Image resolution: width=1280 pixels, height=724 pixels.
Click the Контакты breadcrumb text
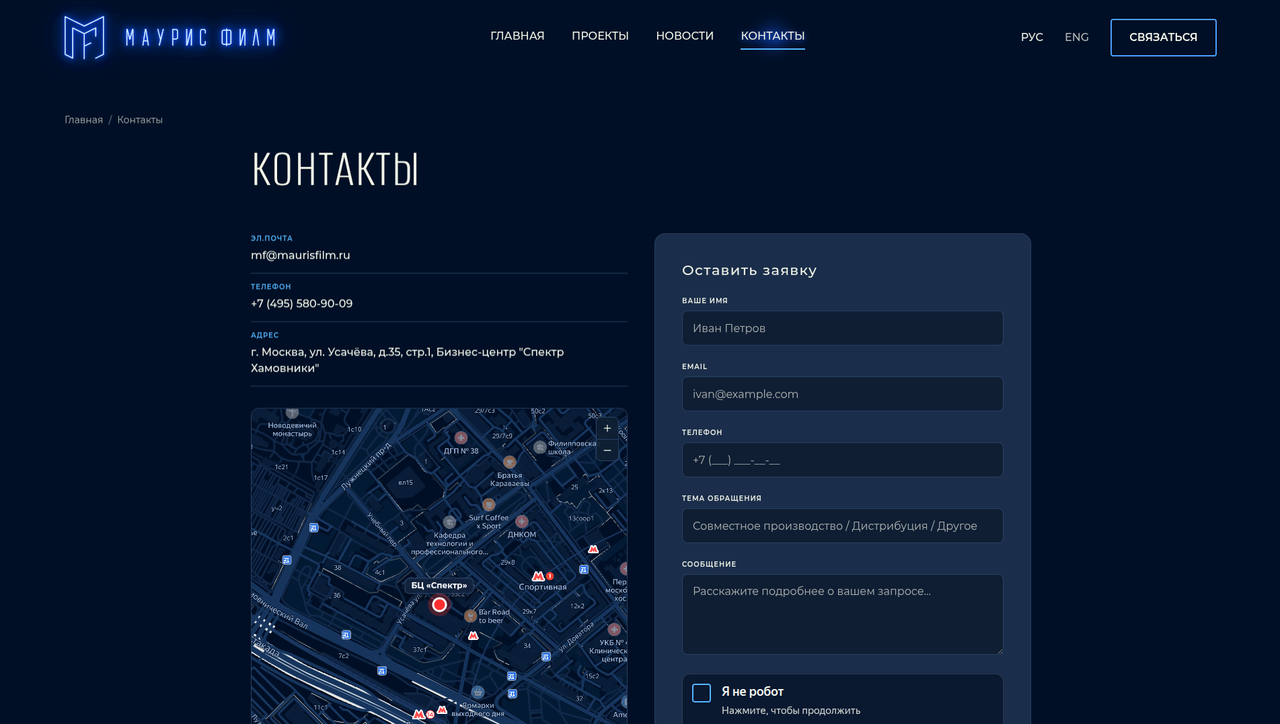point(140,120)
